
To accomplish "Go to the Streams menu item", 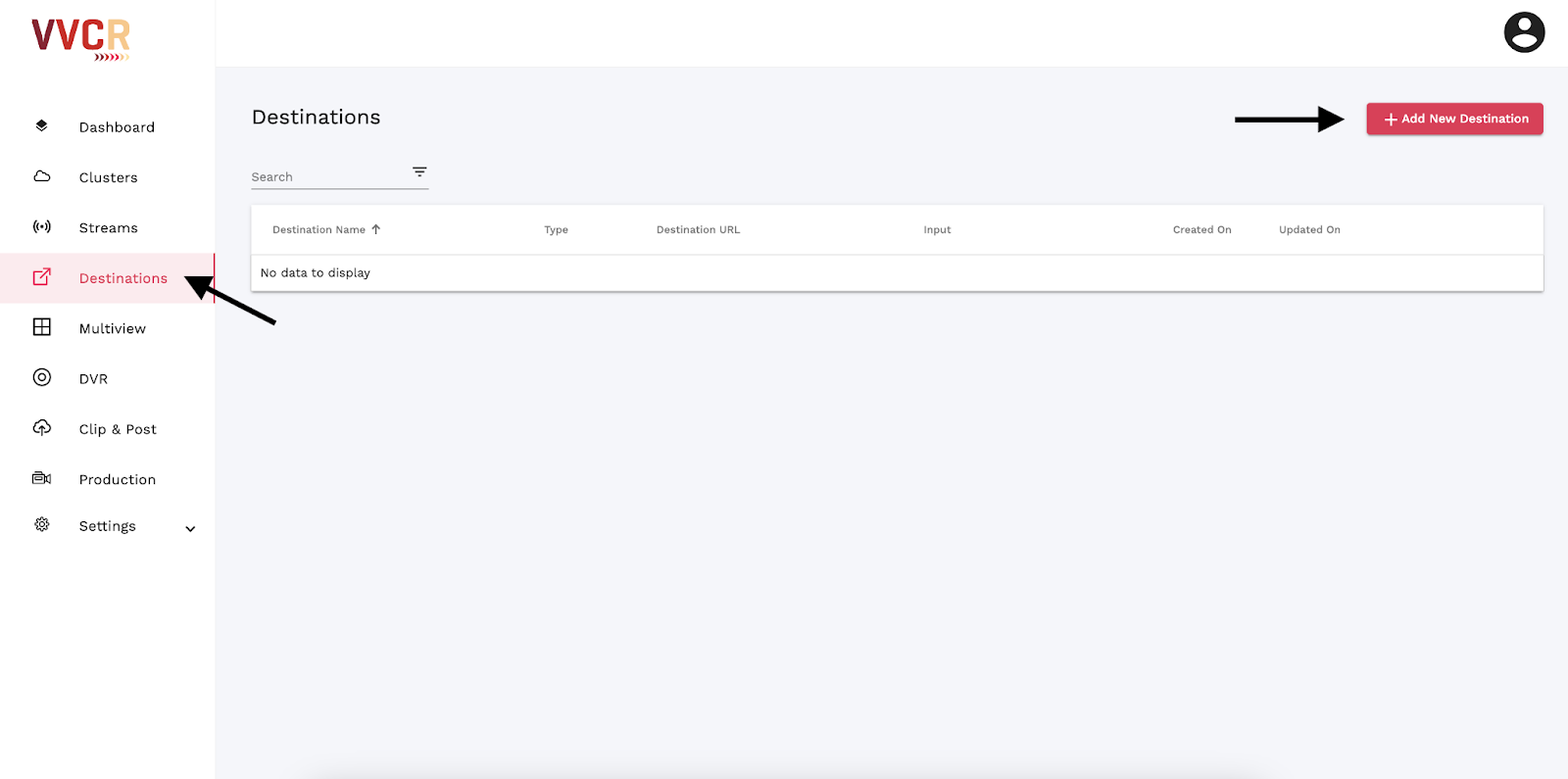I will [x=108, y=227].
